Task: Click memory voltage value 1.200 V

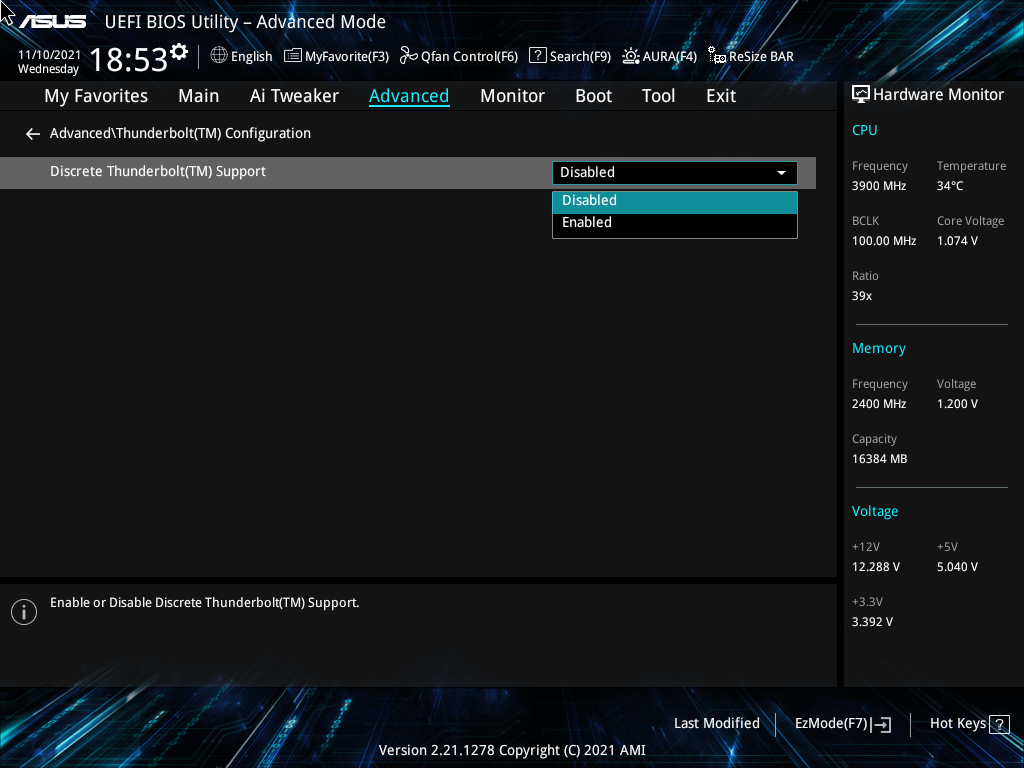Action: [957, 404]
